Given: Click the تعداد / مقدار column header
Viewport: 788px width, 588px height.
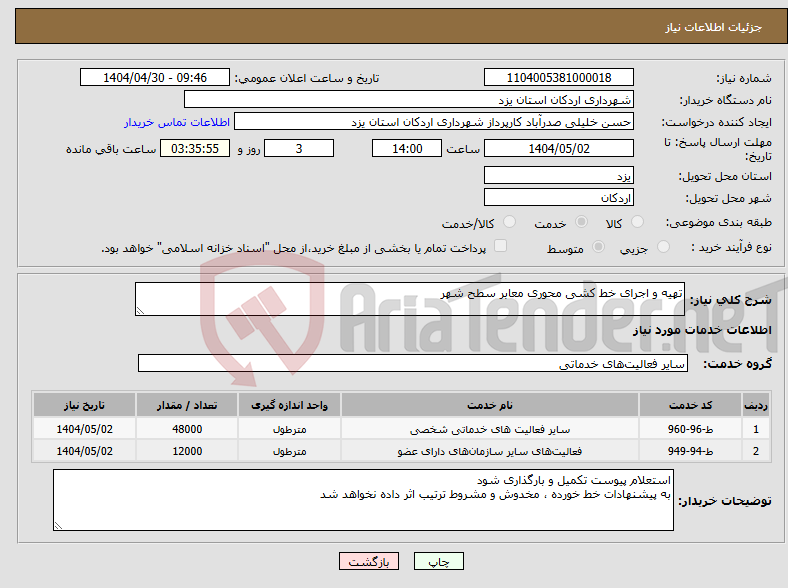Looking at the screenshot, I should point(187,405).
